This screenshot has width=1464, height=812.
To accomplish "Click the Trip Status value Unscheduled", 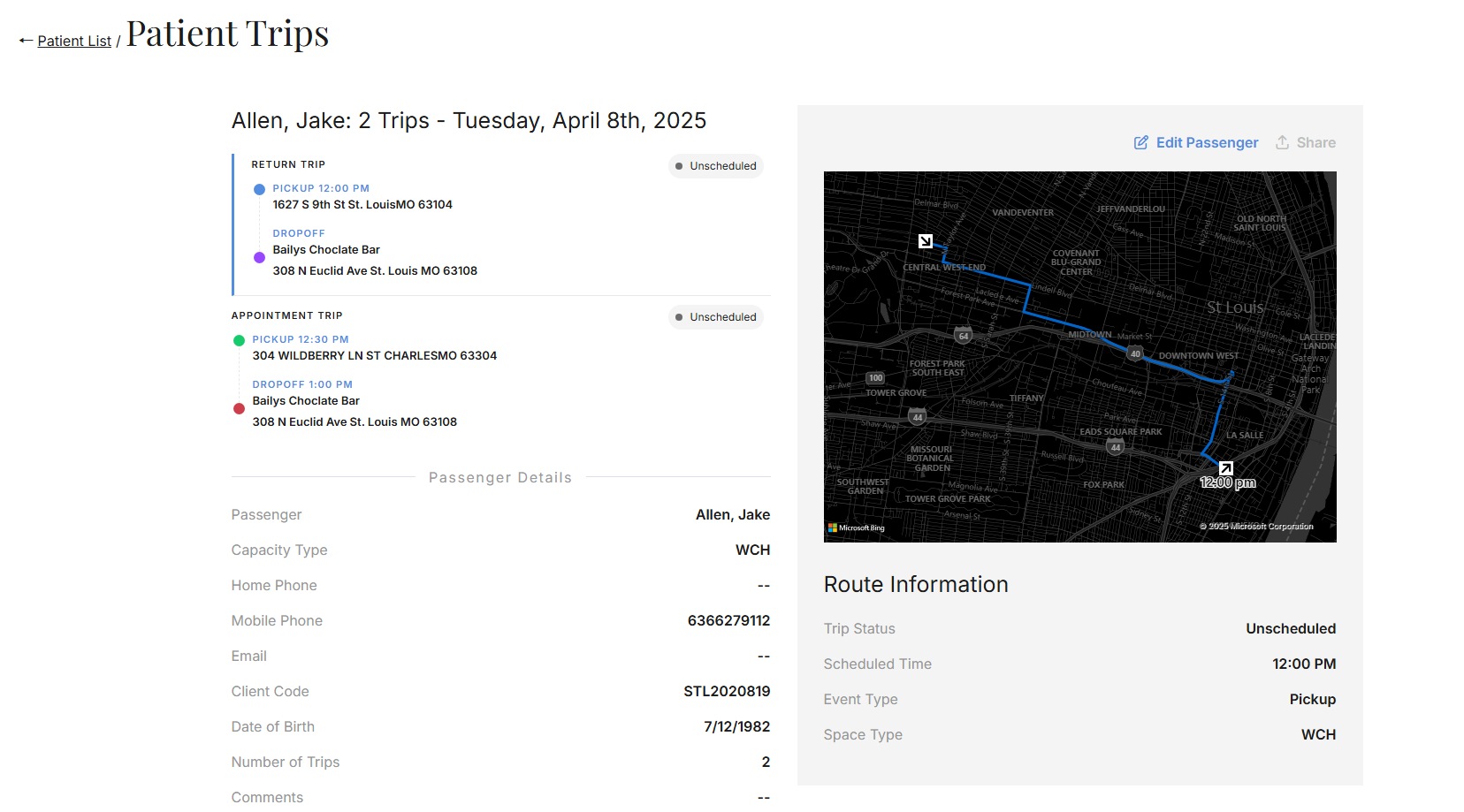I will click(x=1291, y=628).
